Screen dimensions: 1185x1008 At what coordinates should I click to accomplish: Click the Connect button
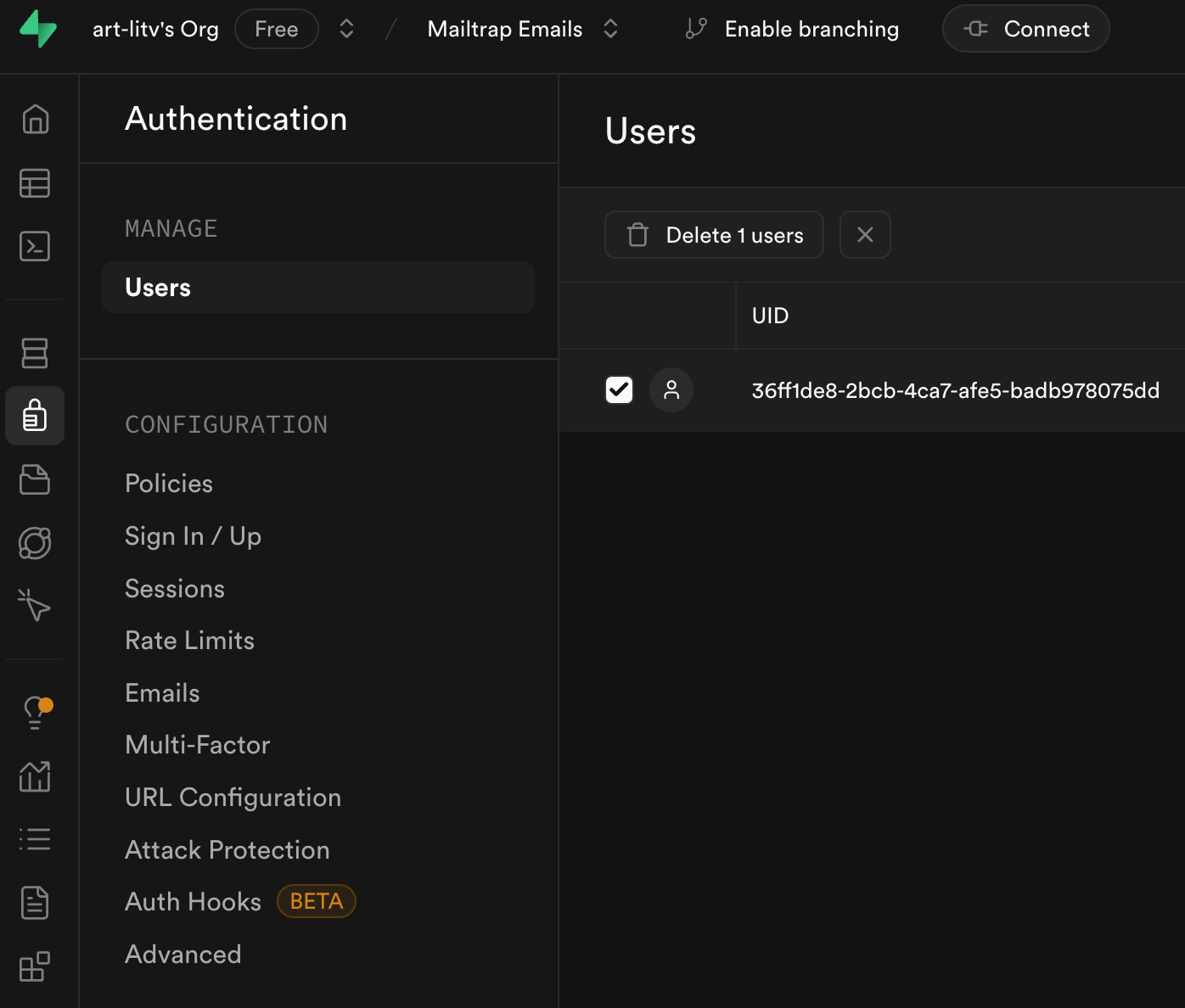point(1025,29)
